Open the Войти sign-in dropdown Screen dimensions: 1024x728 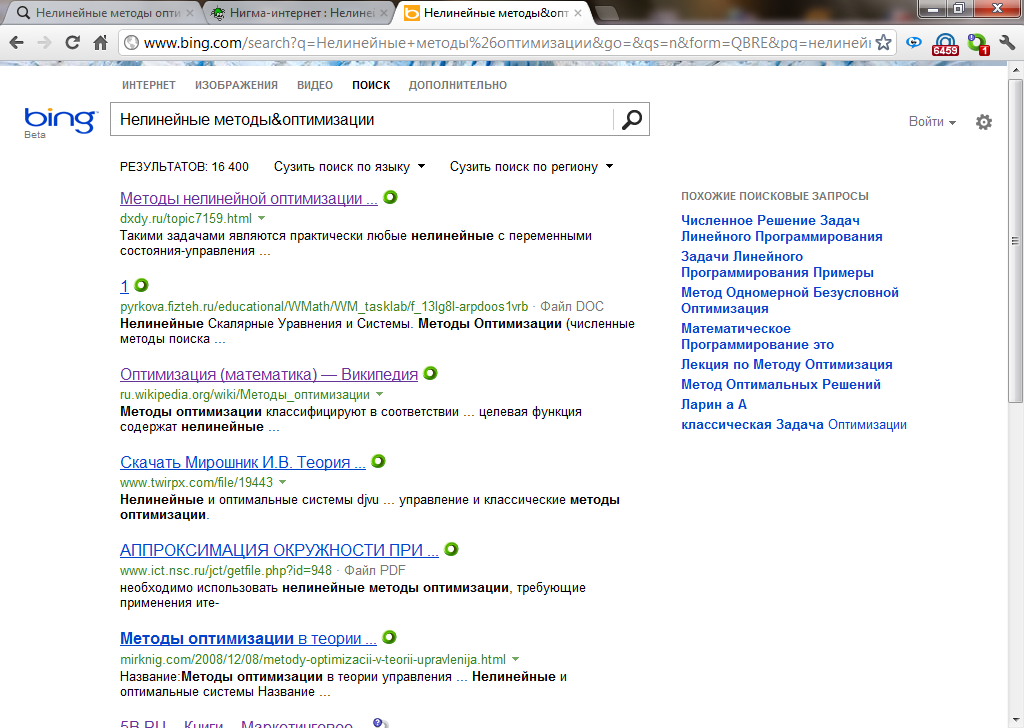pyautogui.click(x=932, y=122)
